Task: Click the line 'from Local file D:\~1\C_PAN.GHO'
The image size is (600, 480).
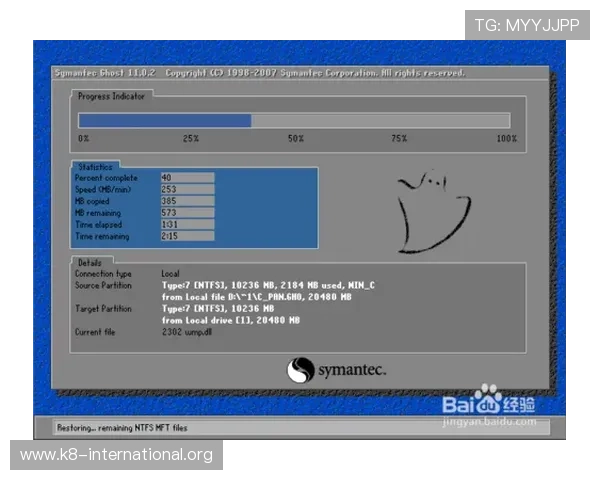Action: point(233,297)
